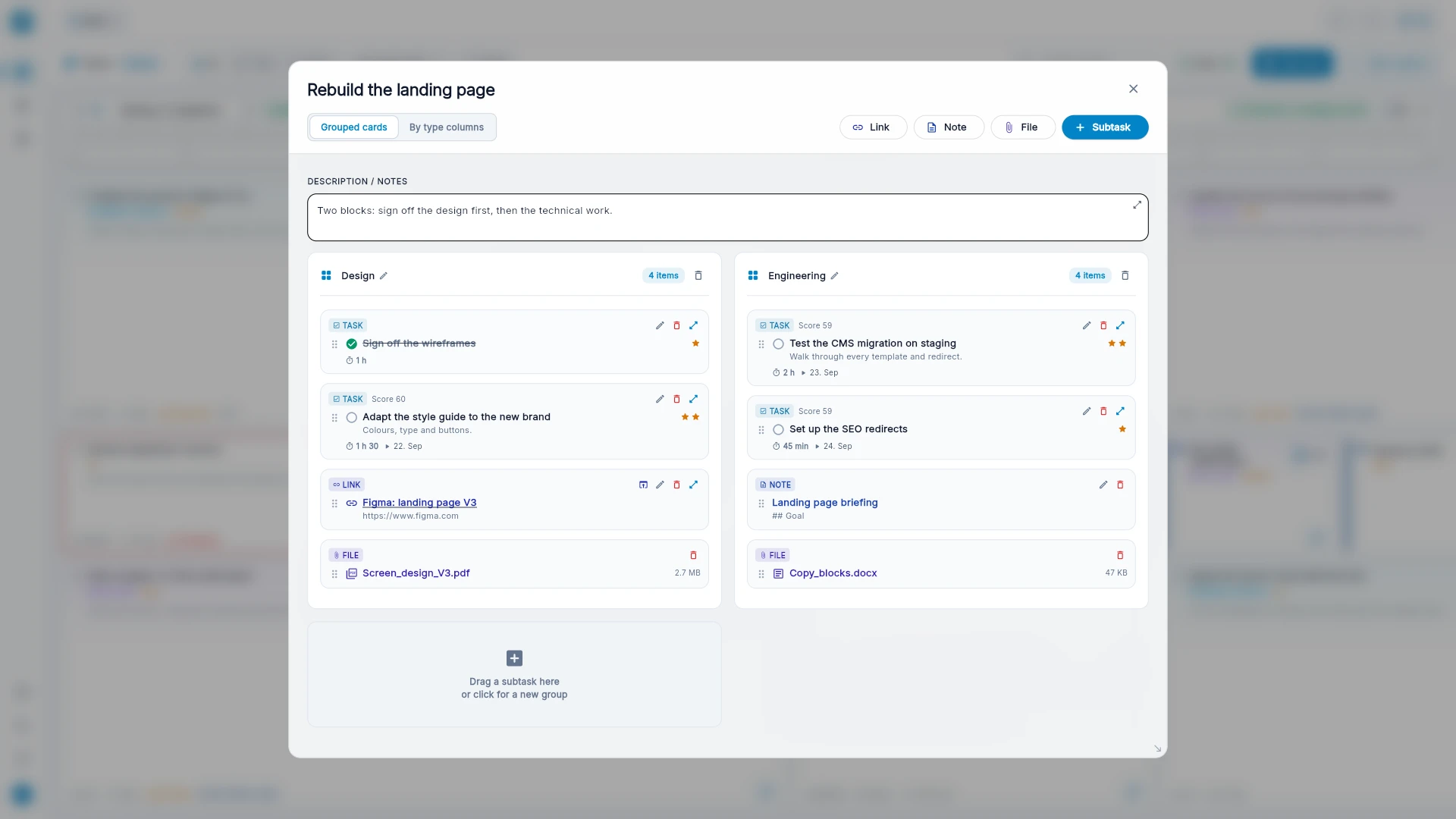Add a new Subtask
1456x819 pixels.
[x=1104, y=127]
